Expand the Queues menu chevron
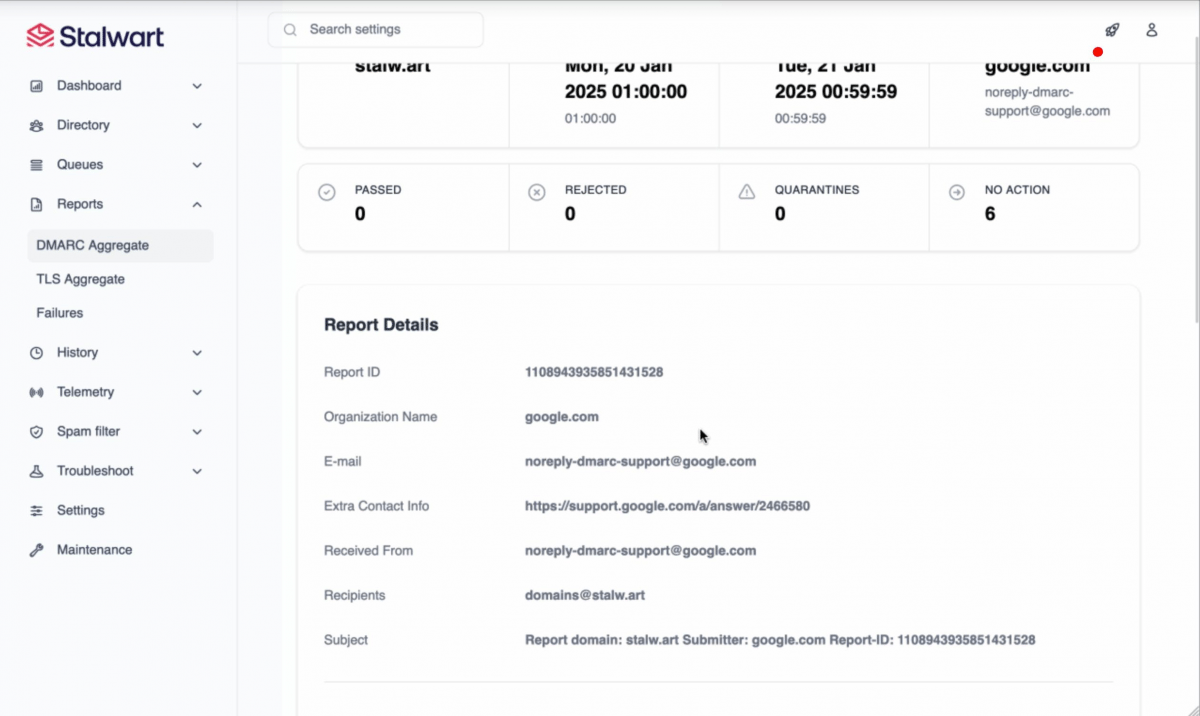The width and height of the screenshot is (1200, 716). click(x=197, y=165)
